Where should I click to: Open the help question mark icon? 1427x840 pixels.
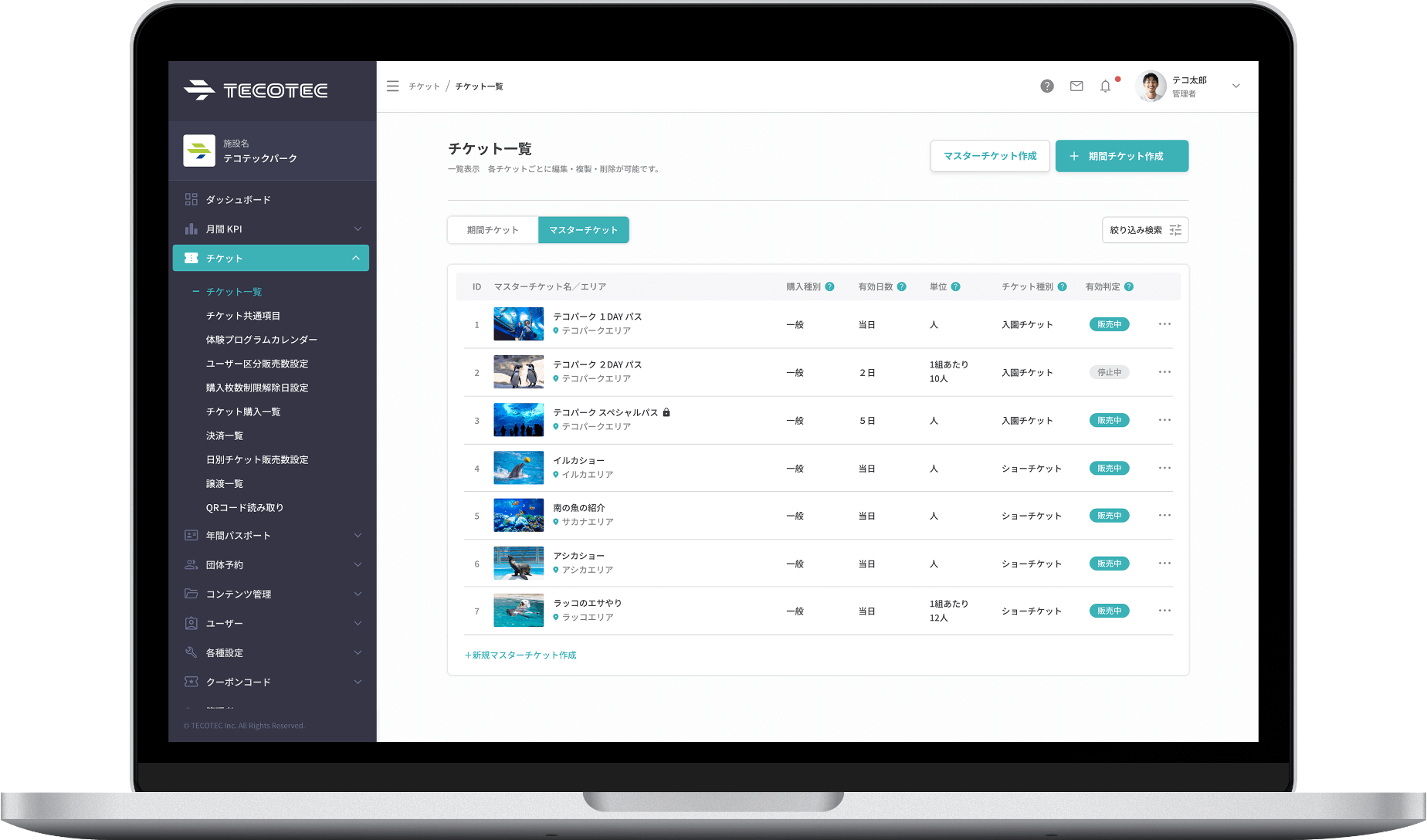tap(1046, 86)
